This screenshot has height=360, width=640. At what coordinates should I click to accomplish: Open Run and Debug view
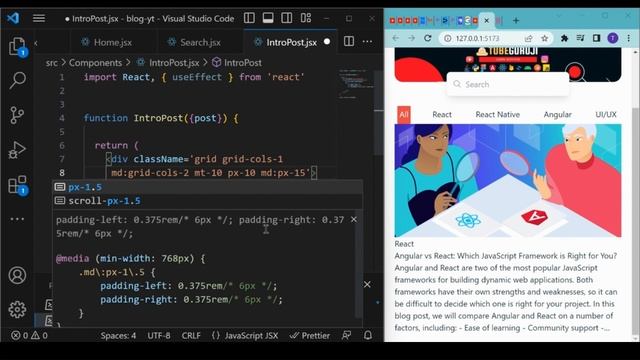tap(17, 150)
